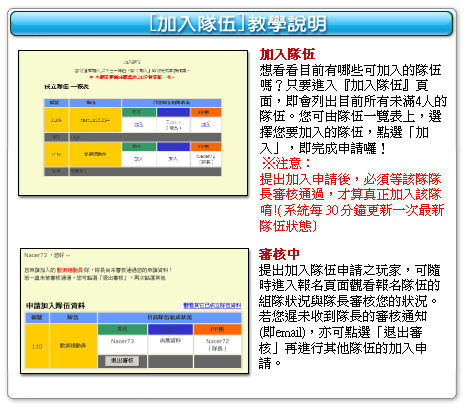Select the red 加入隊伍 section heading
This screenshot has width=467, height=408.
click(x=287, y=54)
